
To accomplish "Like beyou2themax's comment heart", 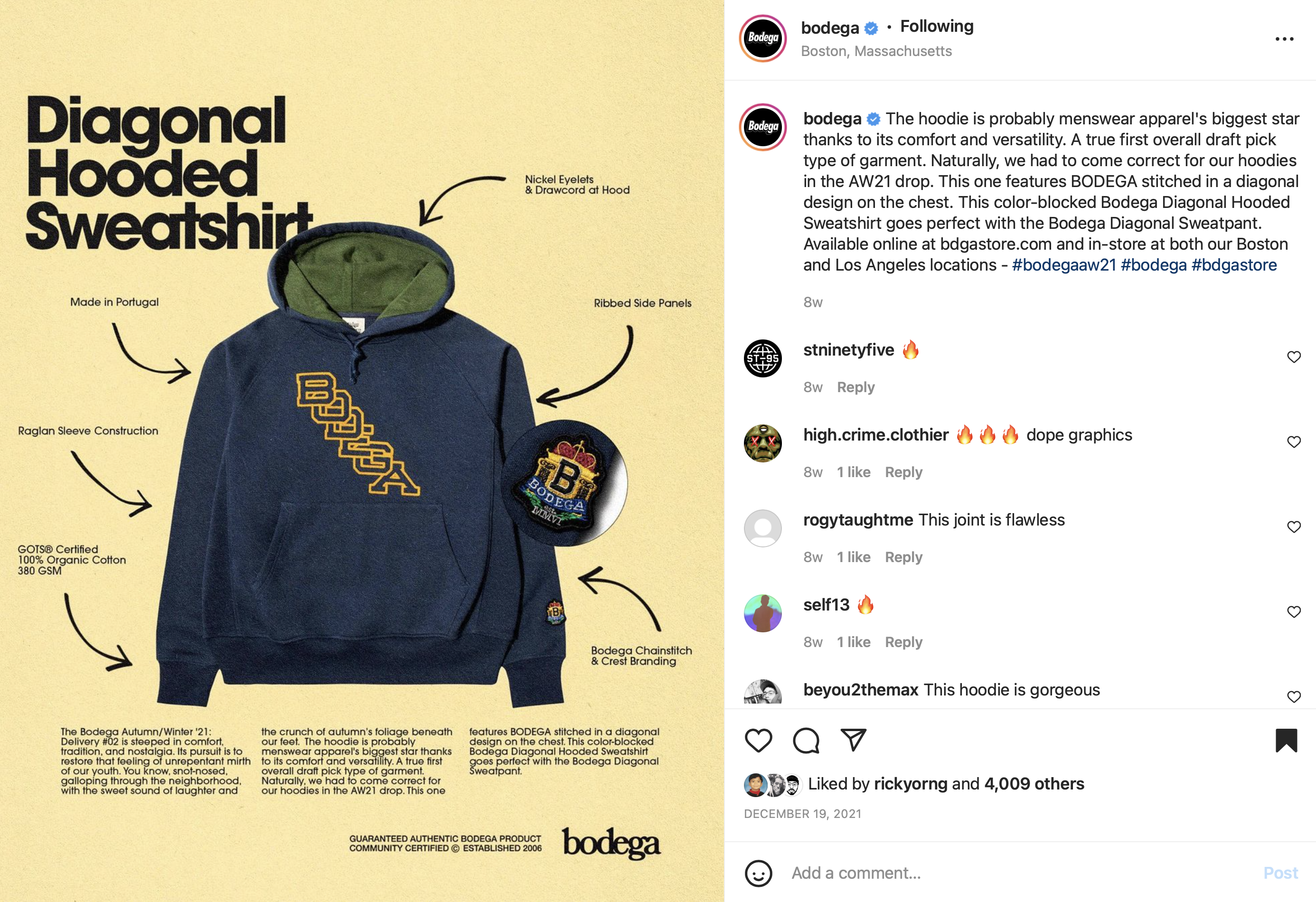I will (1293, 696).
